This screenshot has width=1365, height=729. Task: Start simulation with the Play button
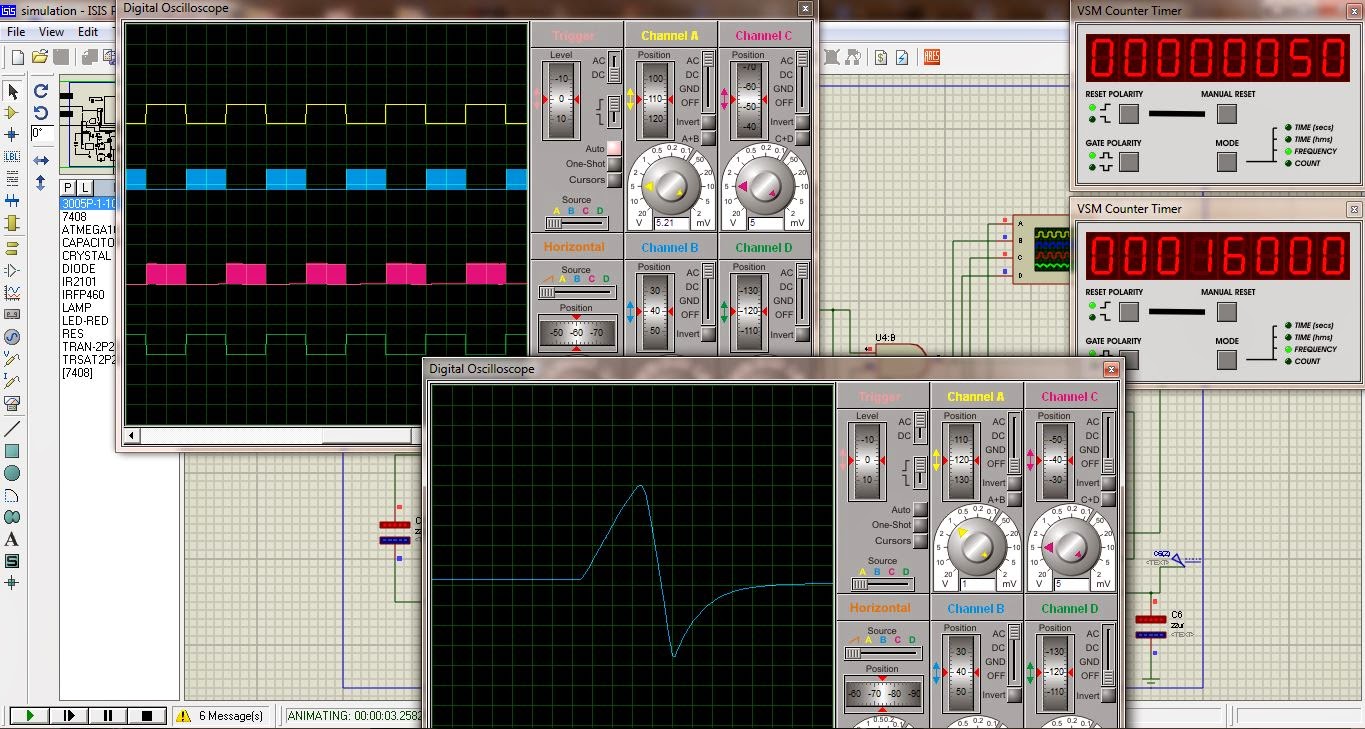point(30,715)
